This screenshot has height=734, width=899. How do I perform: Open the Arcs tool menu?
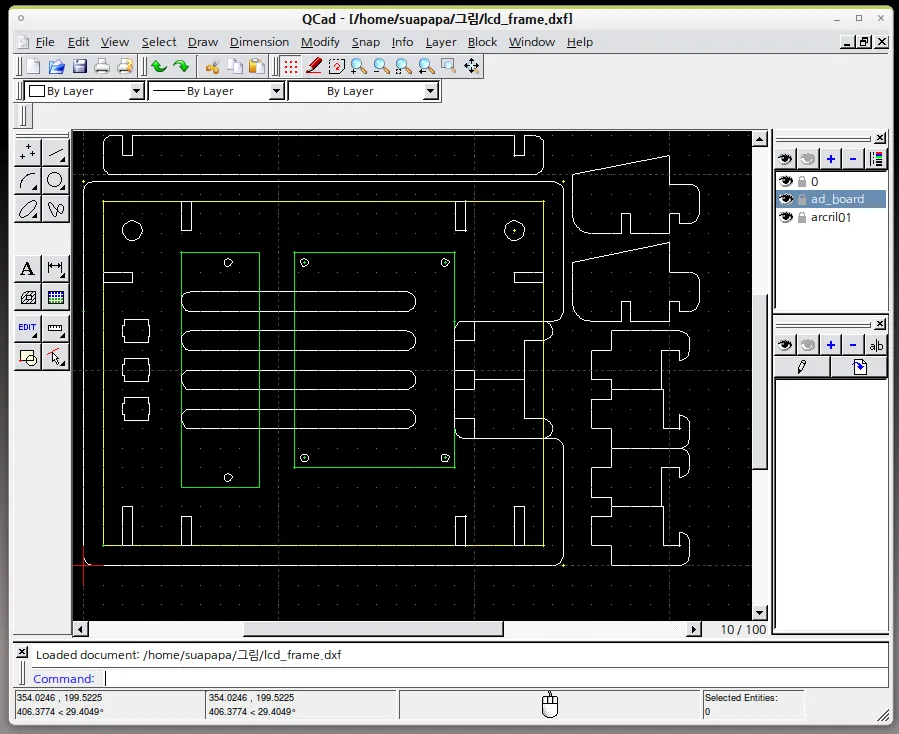pos(28,181)
